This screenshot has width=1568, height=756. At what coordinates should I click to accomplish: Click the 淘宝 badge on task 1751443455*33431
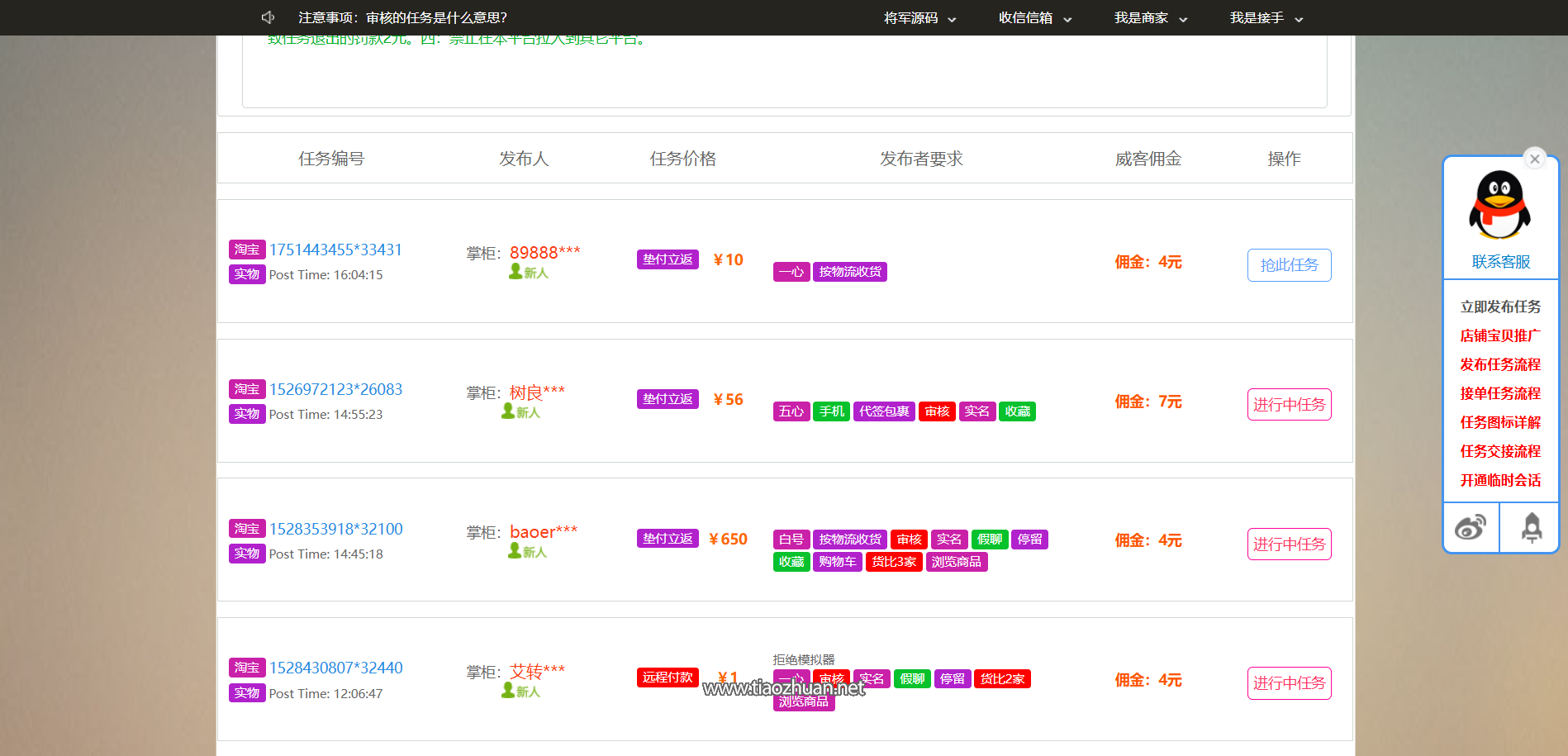(x=246, y=249)
